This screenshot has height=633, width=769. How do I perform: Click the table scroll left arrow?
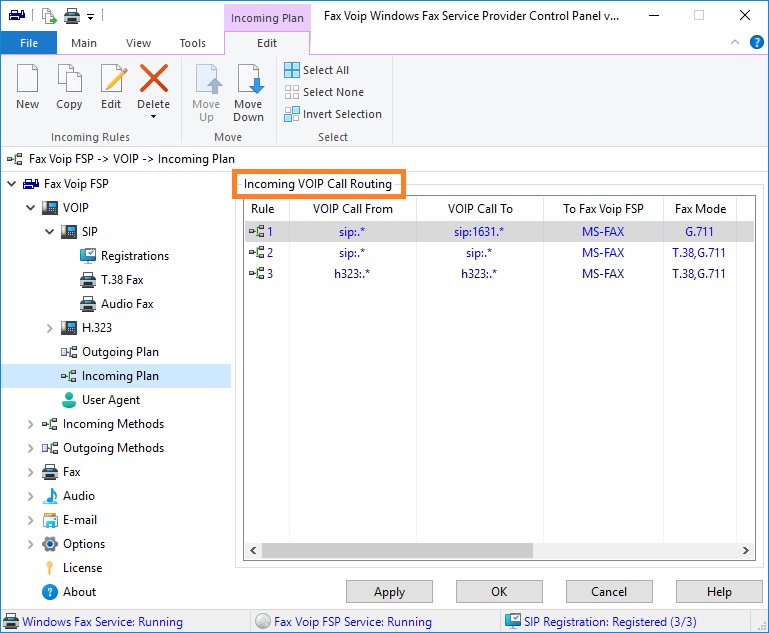click(253, 551)
